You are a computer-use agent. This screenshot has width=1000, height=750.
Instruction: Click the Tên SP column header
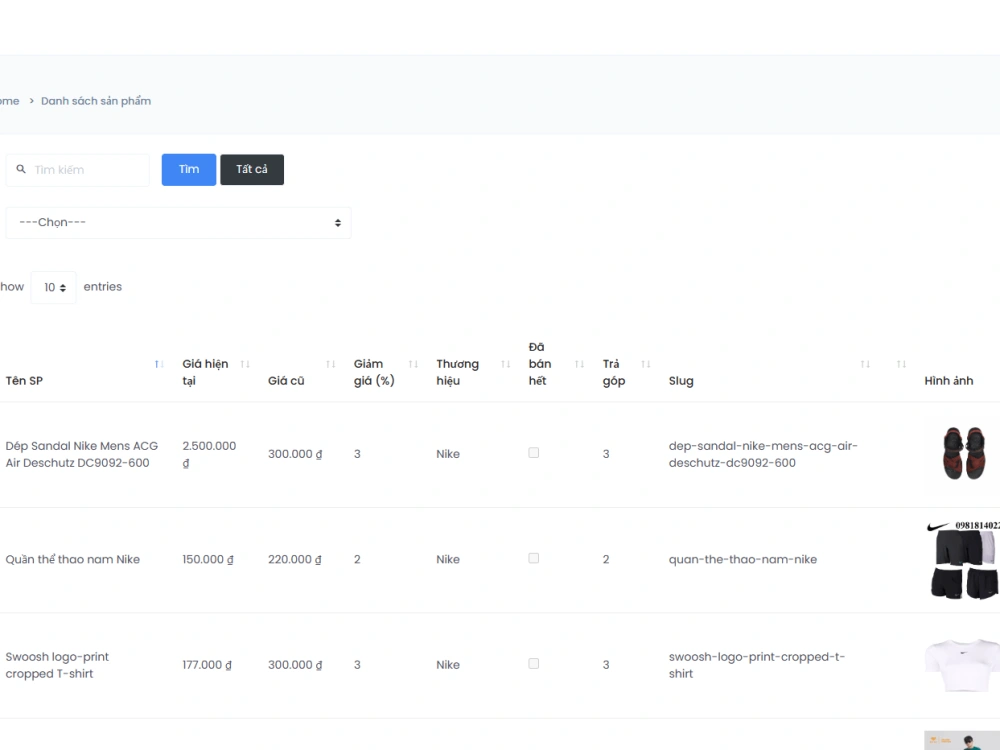(24, 381)
